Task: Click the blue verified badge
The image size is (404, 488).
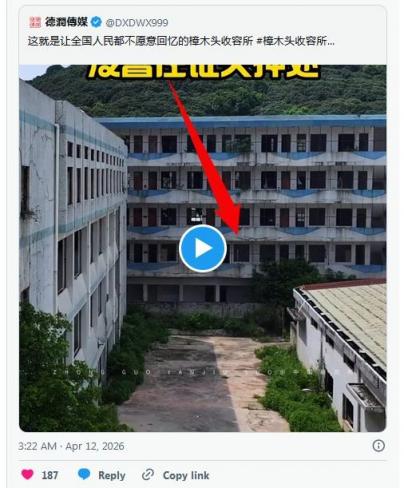Action: coord(97,22)
